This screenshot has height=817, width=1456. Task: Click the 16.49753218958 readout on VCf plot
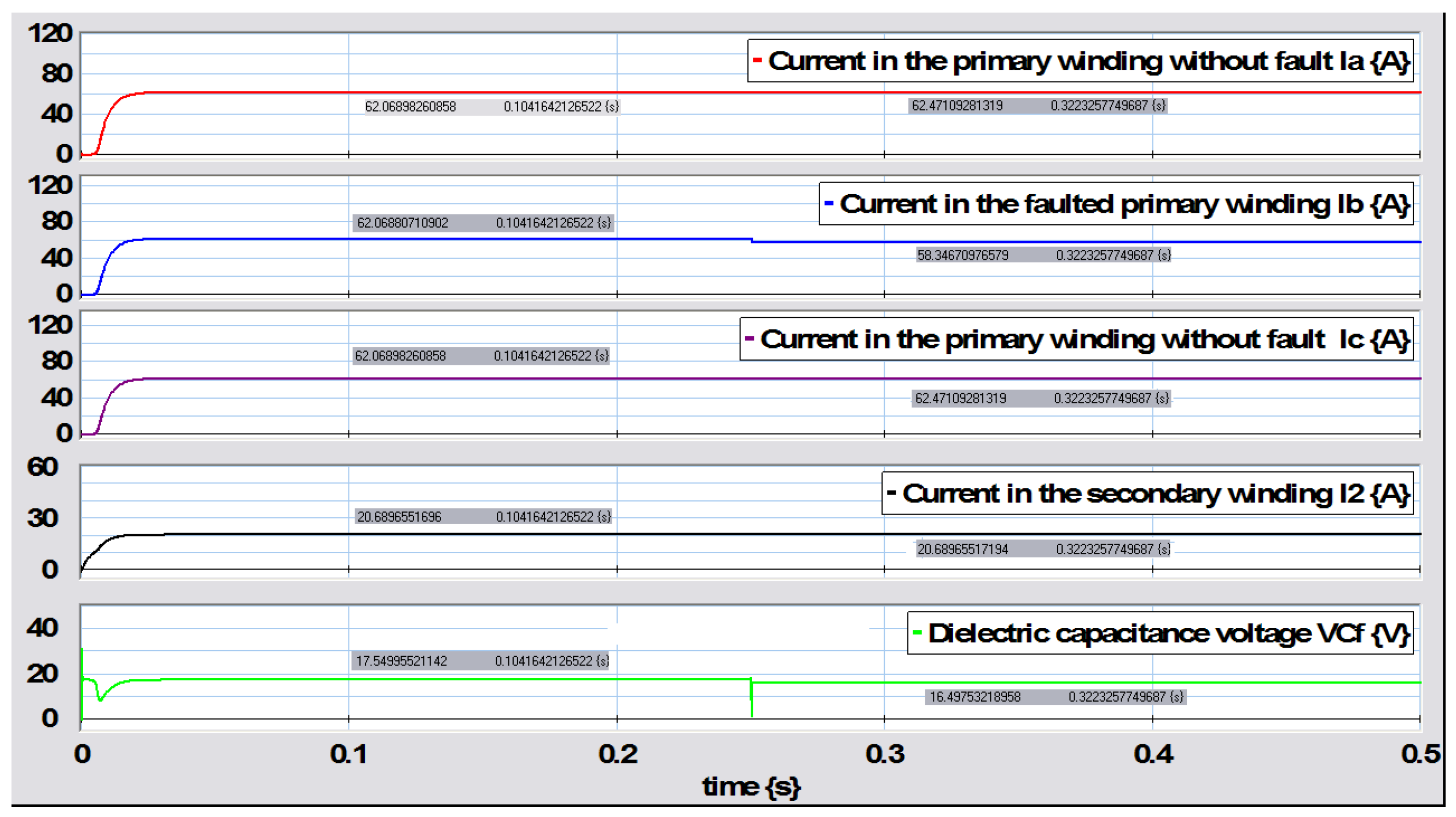coord(975,697)
